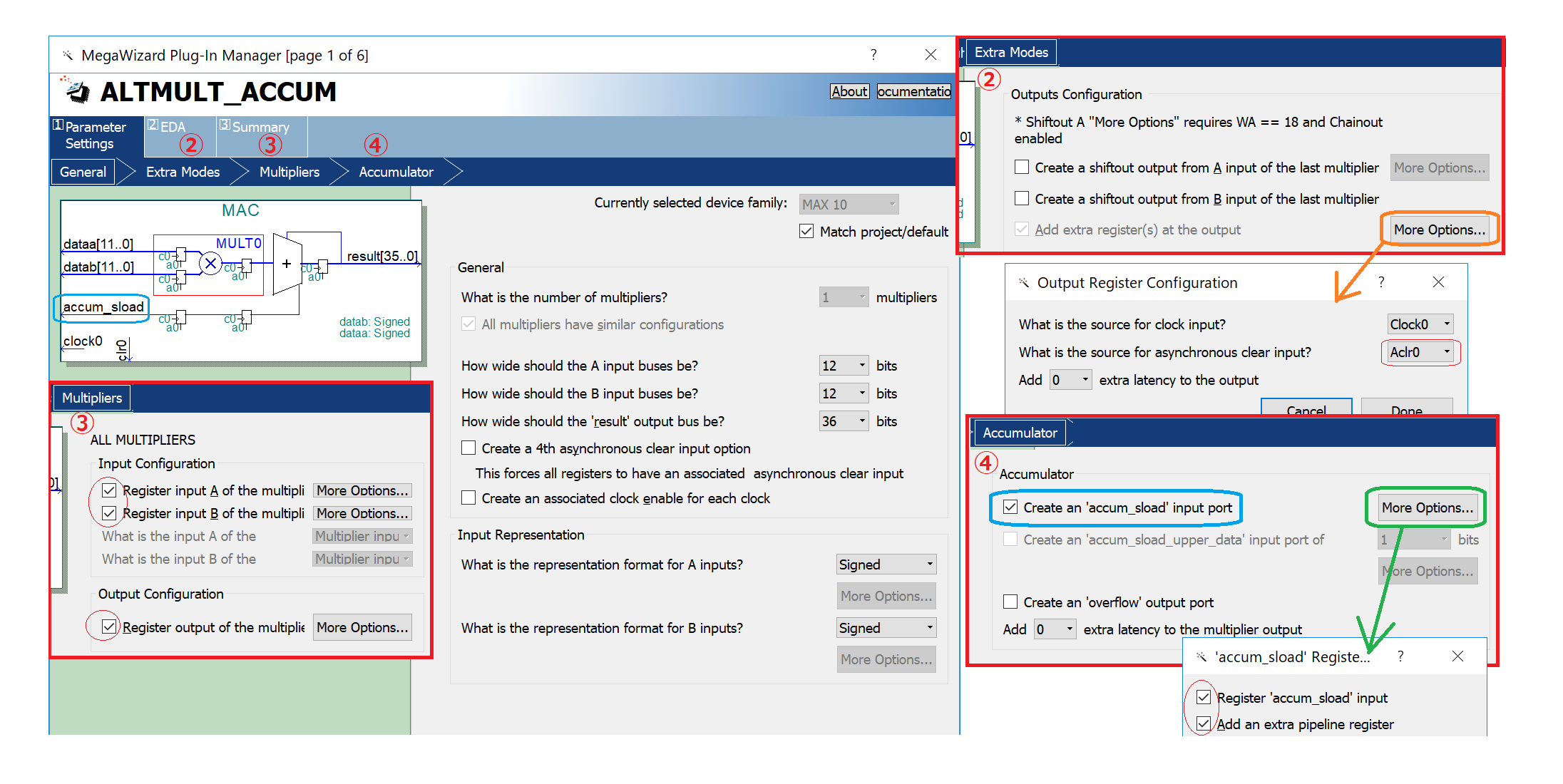Select the accum_sload port in diagram

click(103, 307)
